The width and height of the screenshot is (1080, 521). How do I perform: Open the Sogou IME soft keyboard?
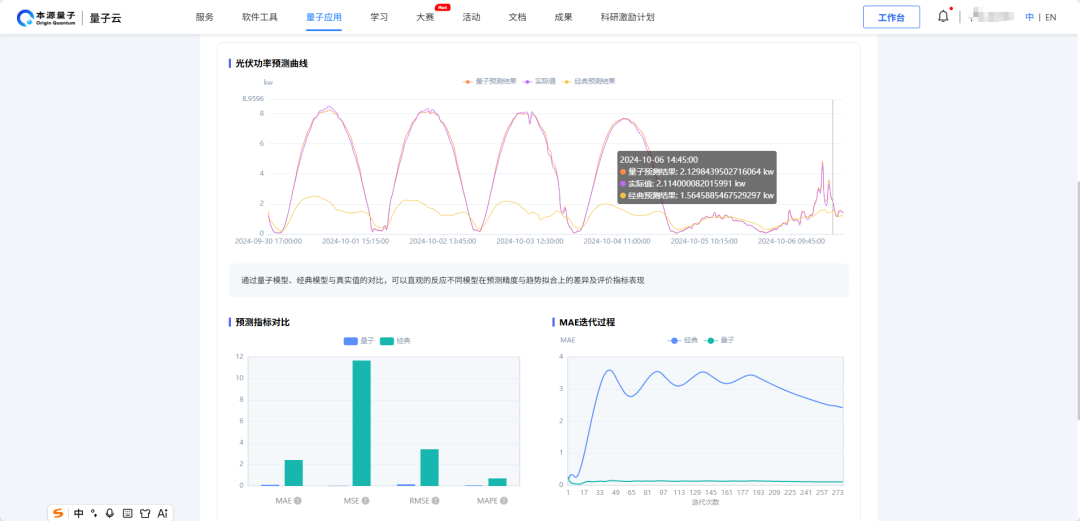[x=127, y=513]
